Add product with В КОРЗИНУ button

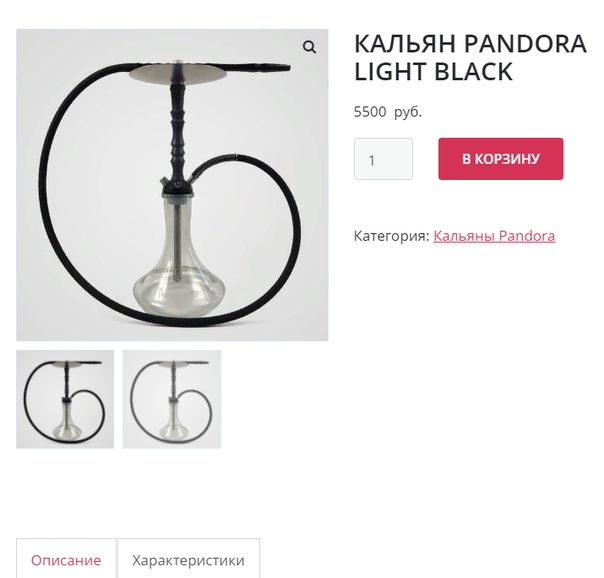point(500,159)
